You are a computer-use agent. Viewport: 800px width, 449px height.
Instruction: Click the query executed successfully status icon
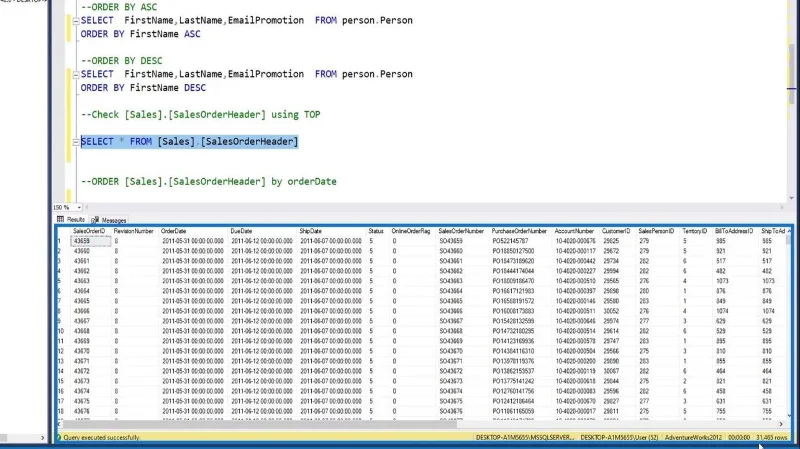pos(59,437)
